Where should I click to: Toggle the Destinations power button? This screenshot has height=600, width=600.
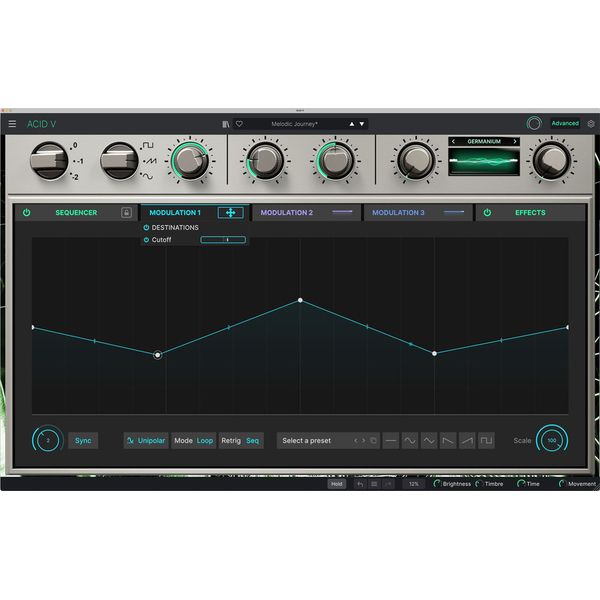click(146, 228)
